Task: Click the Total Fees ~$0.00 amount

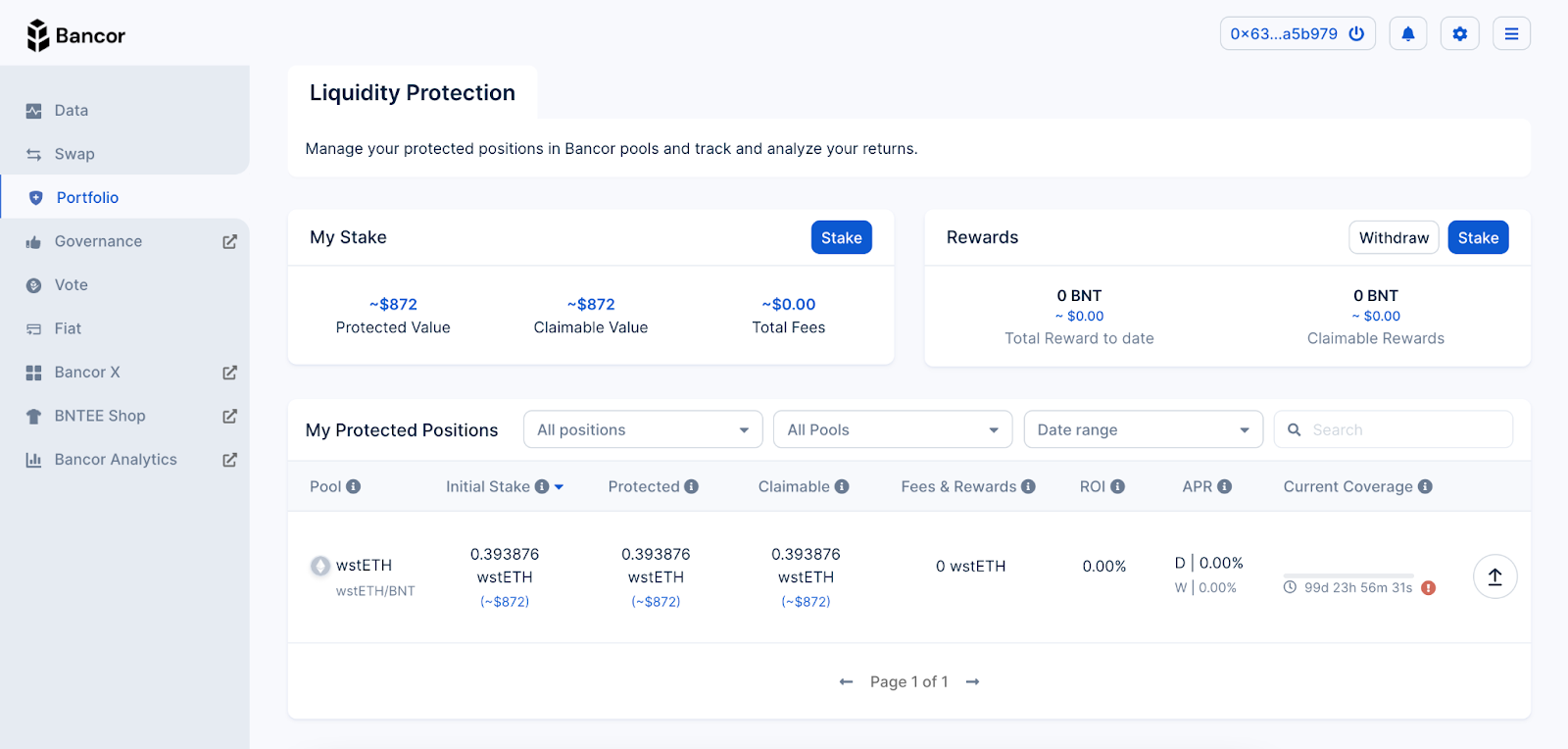Action: (789, 304)
